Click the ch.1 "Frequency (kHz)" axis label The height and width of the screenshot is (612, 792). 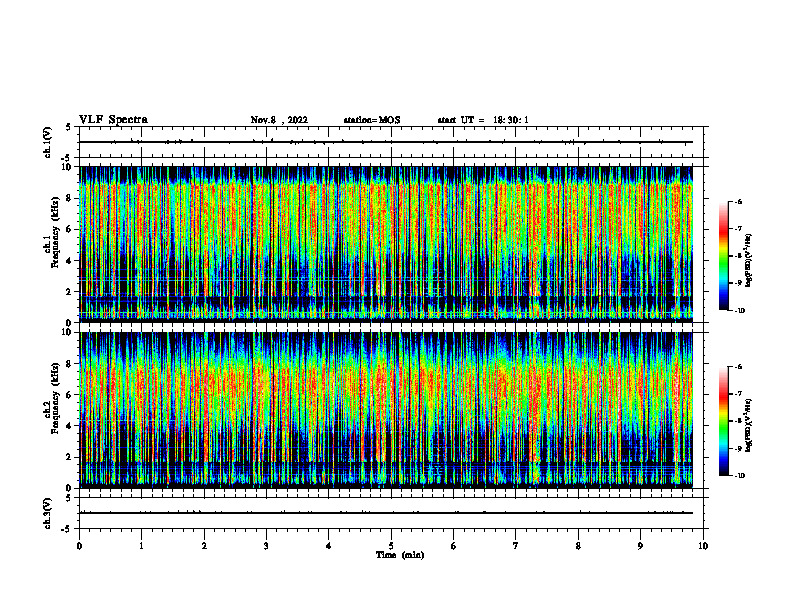pos(54,233)
